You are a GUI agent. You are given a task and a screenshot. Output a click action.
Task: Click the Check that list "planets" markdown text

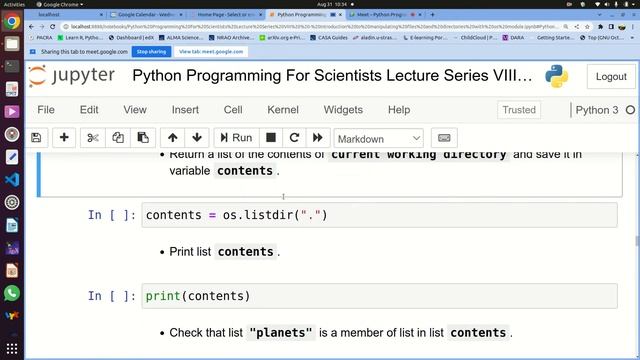pos(341,333)
